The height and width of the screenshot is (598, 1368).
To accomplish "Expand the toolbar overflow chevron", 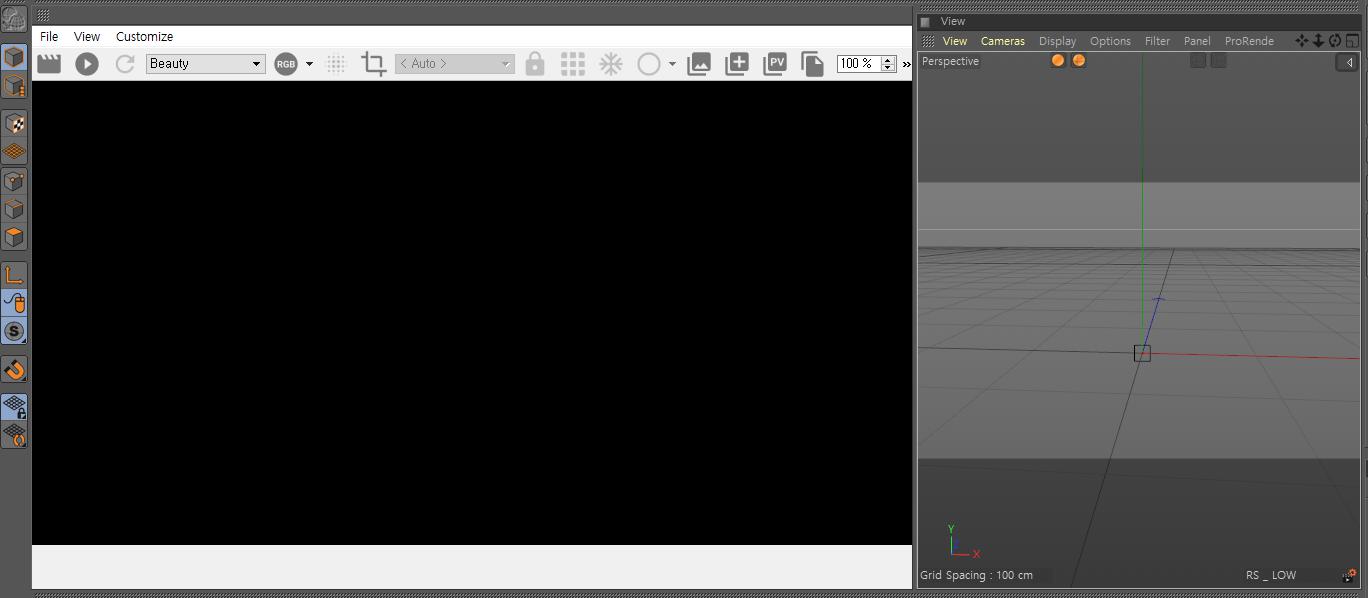I will (906, 64).
